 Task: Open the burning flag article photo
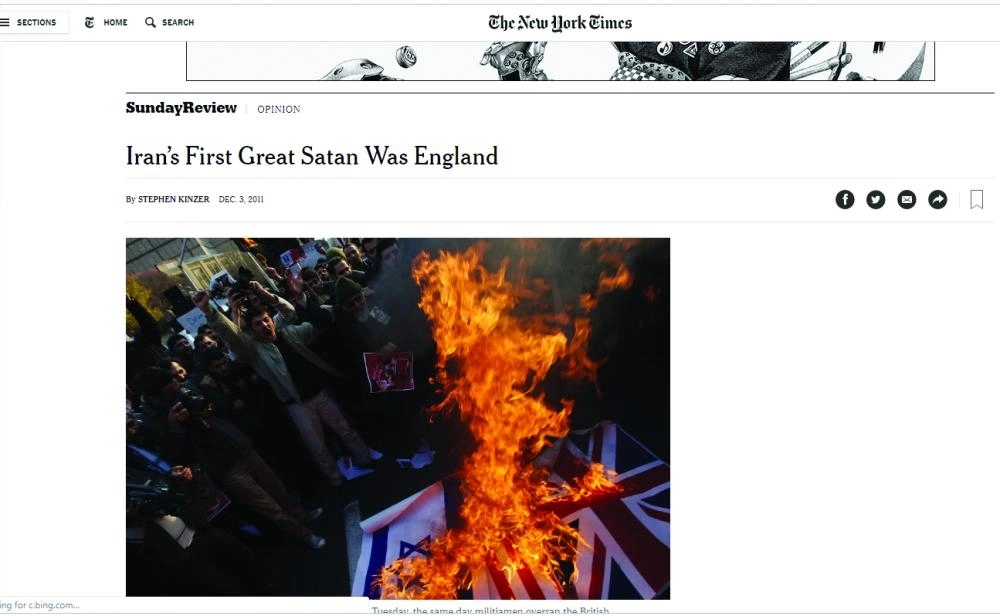pos(398,418)
